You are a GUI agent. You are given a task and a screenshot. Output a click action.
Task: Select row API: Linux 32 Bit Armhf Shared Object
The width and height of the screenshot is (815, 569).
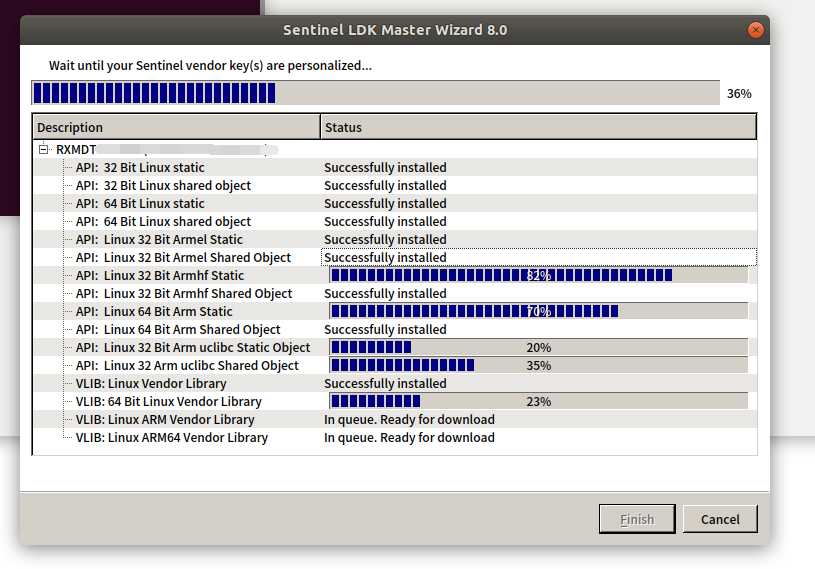(x=395, y=294)
